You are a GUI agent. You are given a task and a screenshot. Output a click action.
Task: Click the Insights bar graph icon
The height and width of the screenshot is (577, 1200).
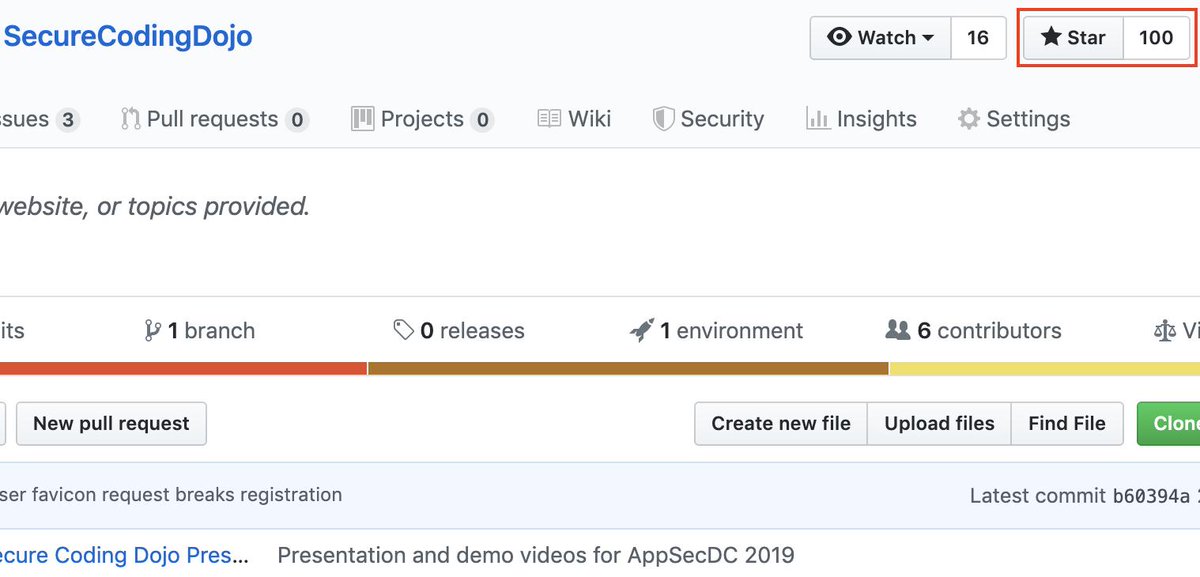[818, 119]
